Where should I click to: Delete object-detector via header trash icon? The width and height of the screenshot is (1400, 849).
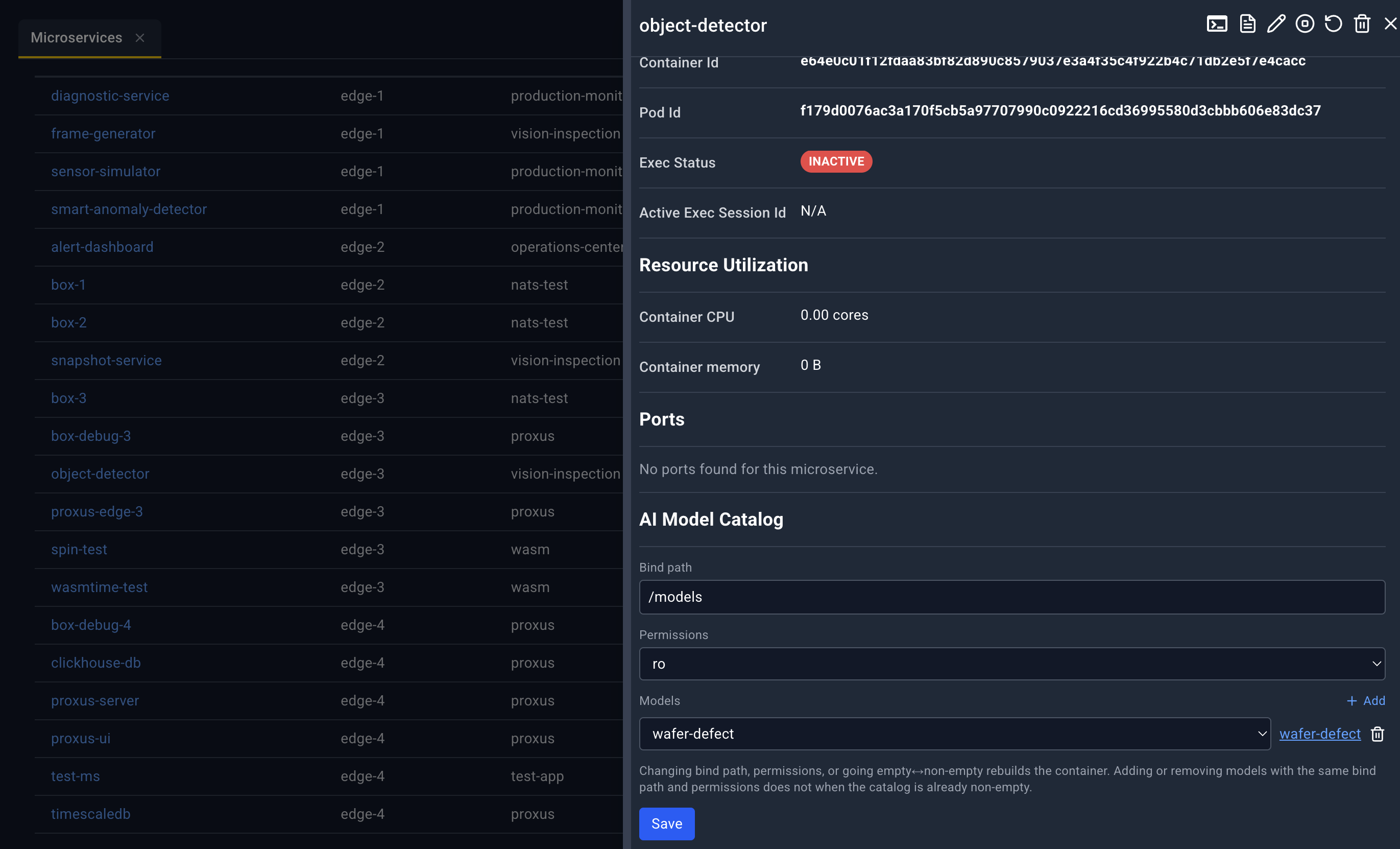[1362, 24]
